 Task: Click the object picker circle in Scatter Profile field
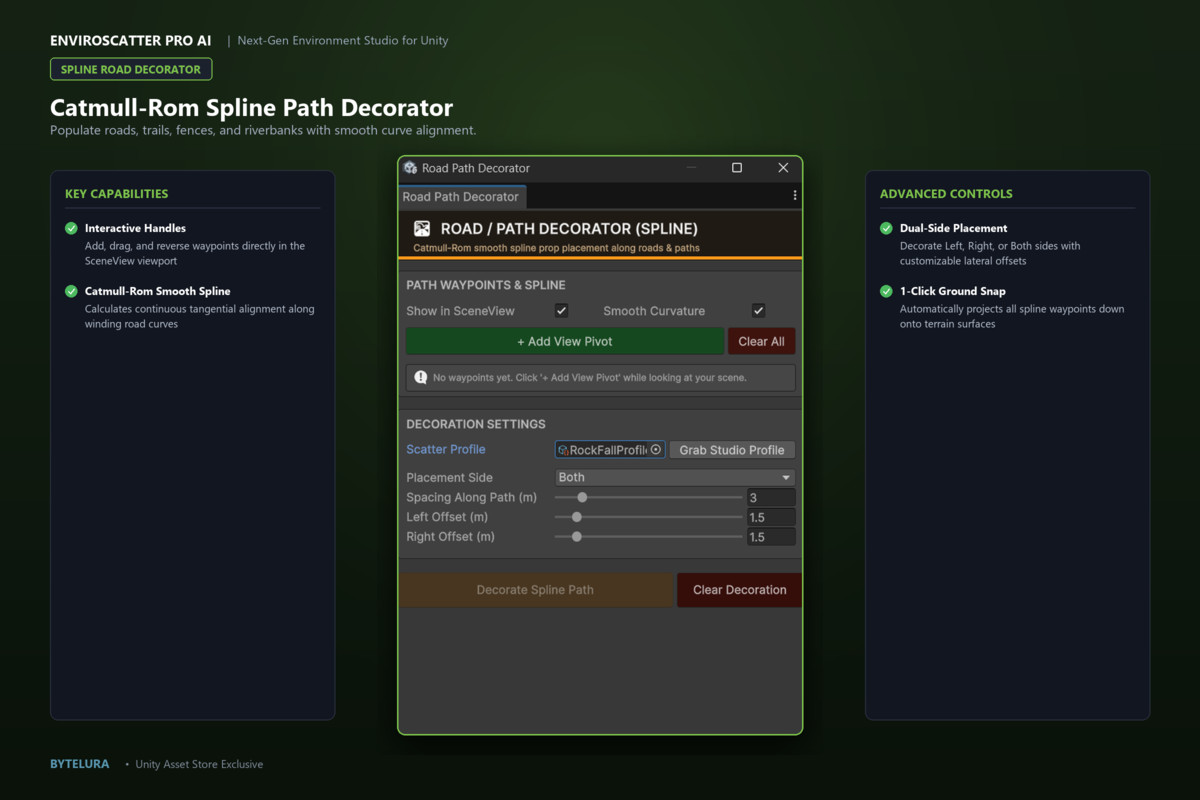pos(656,450)
